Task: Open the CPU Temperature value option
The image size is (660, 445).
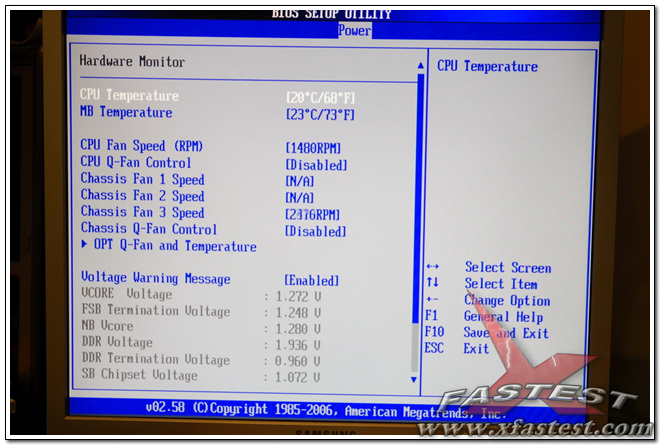Action: [320, 98]
